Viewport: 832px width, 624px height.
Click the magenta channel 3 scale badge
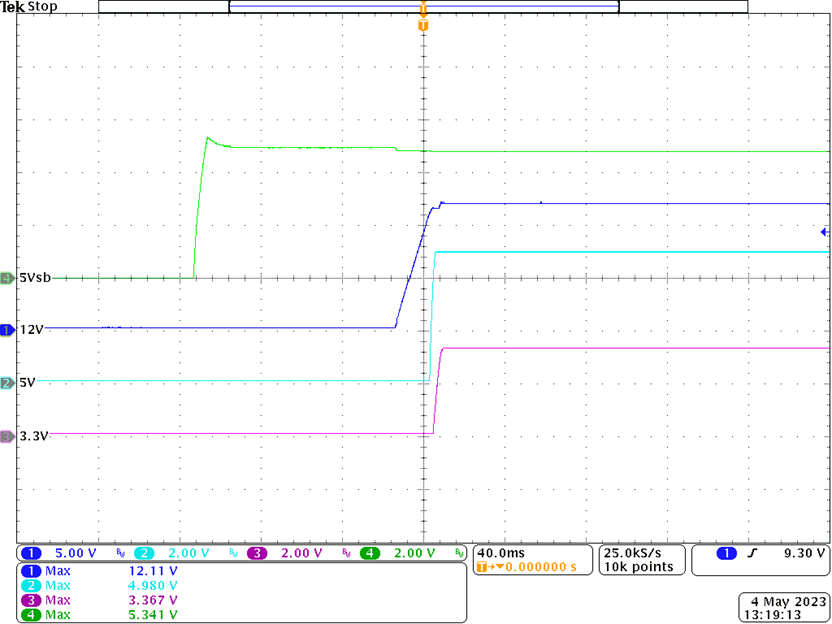coord(259,553)
